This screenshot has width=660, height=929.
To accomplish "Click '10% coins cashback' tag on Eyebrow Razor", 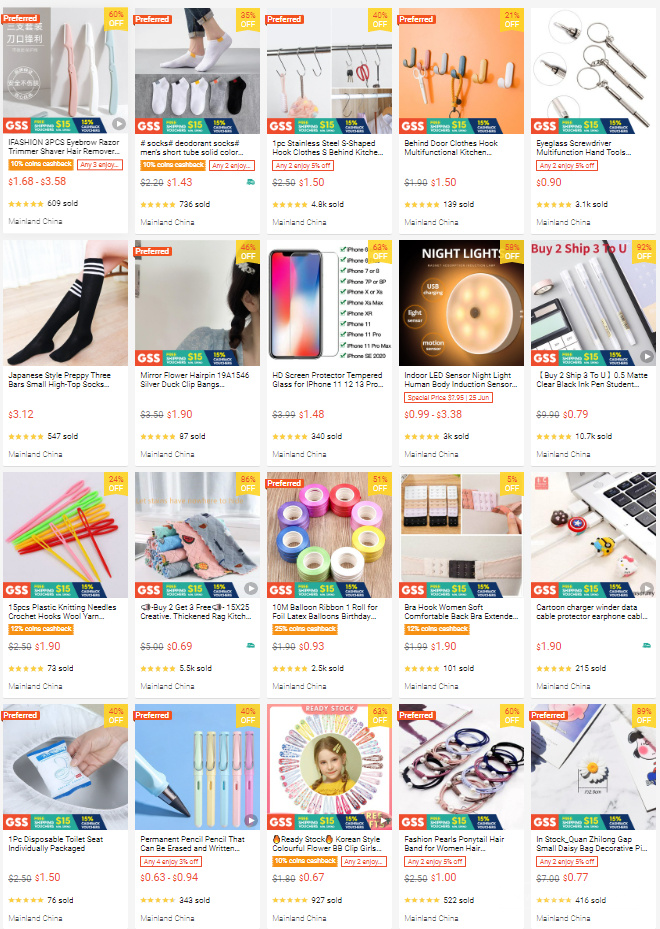I will click(x=41, y=164).
